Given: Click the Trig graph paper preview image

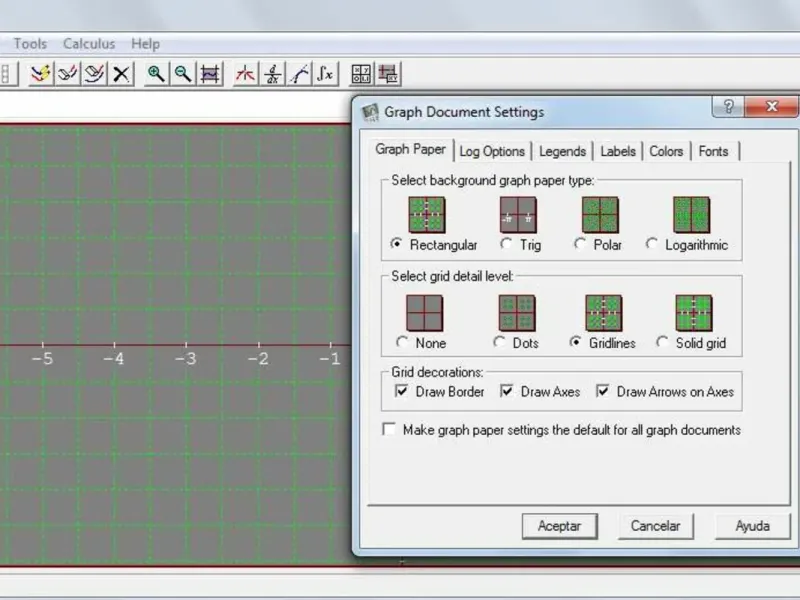Looking at the screenshot, I should 518,215.
